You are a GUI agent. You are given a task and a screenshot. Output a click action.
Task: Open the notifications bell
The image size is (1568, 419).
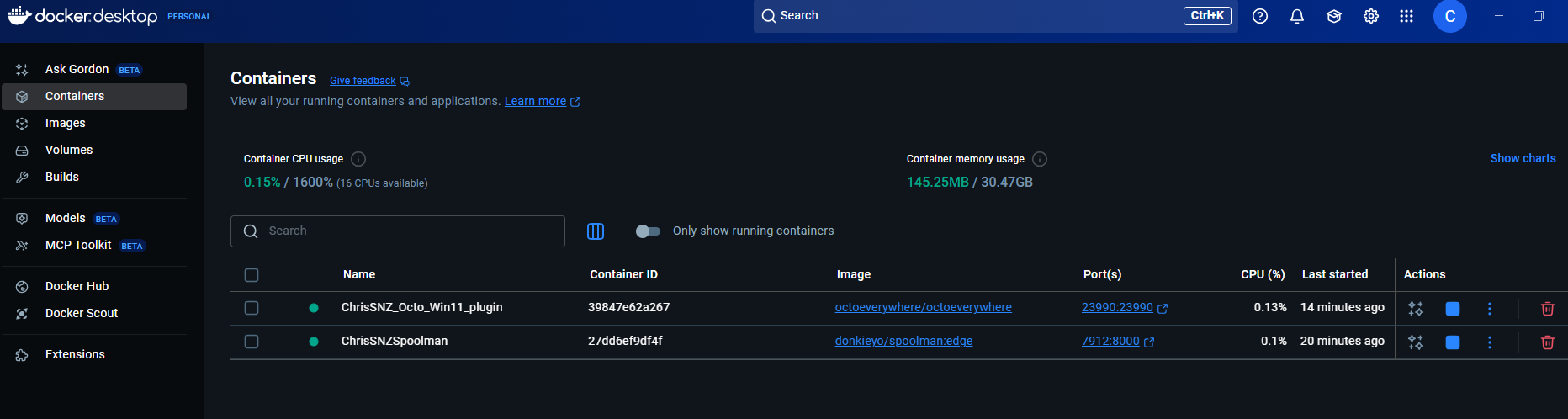click(1296, 16)
